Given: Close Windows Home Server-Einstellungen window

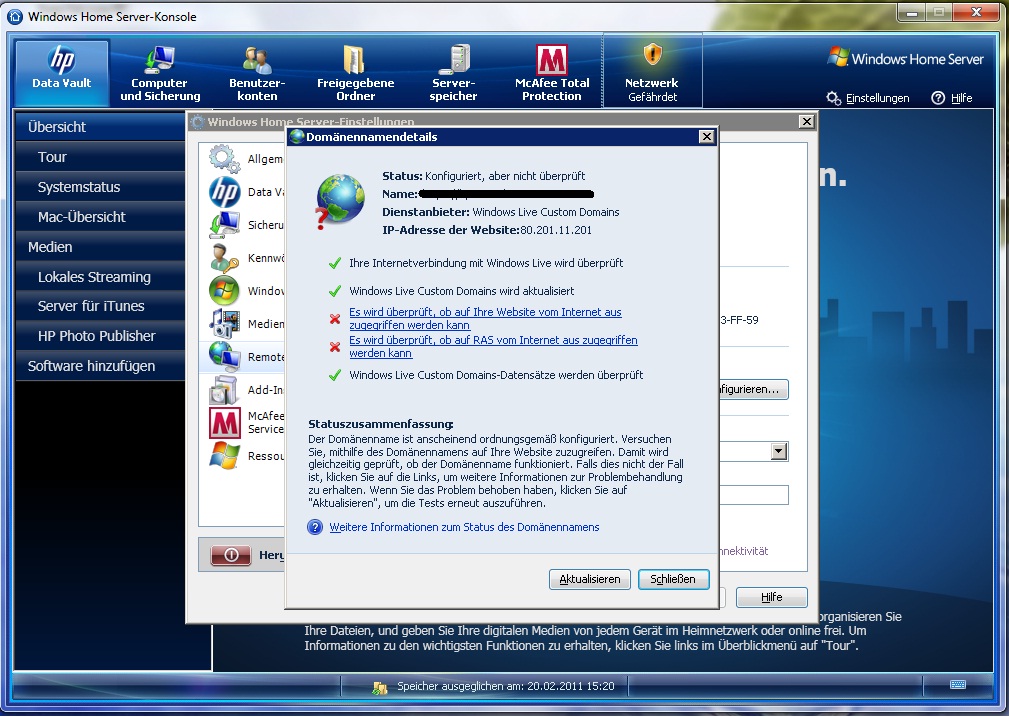Looking at the screenshot, I should coord(806,122).
